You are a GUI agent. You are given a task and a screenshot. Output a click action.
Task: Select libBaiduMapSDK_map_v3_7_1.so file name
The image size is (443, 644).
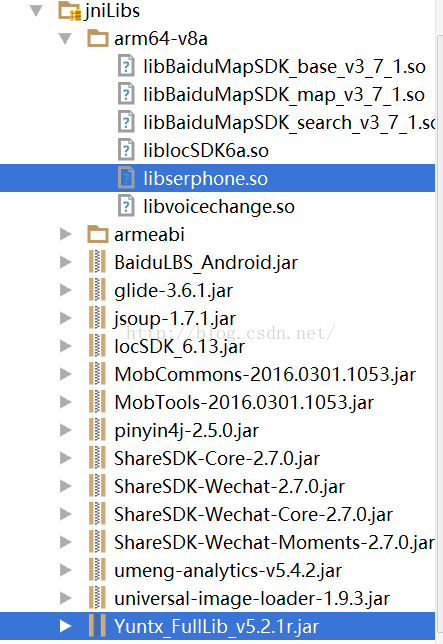pyautogui.click(x=284, y=94)
